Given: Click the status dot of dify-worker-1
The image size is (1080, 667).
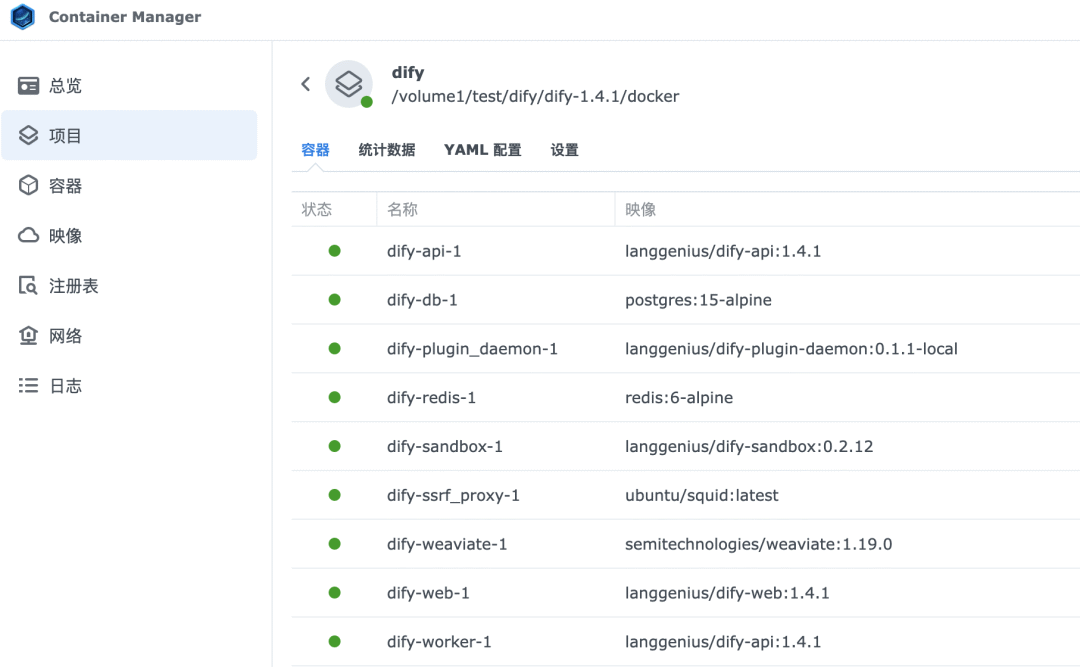Looking at the screenshot, I should click(x=335, y=642).
